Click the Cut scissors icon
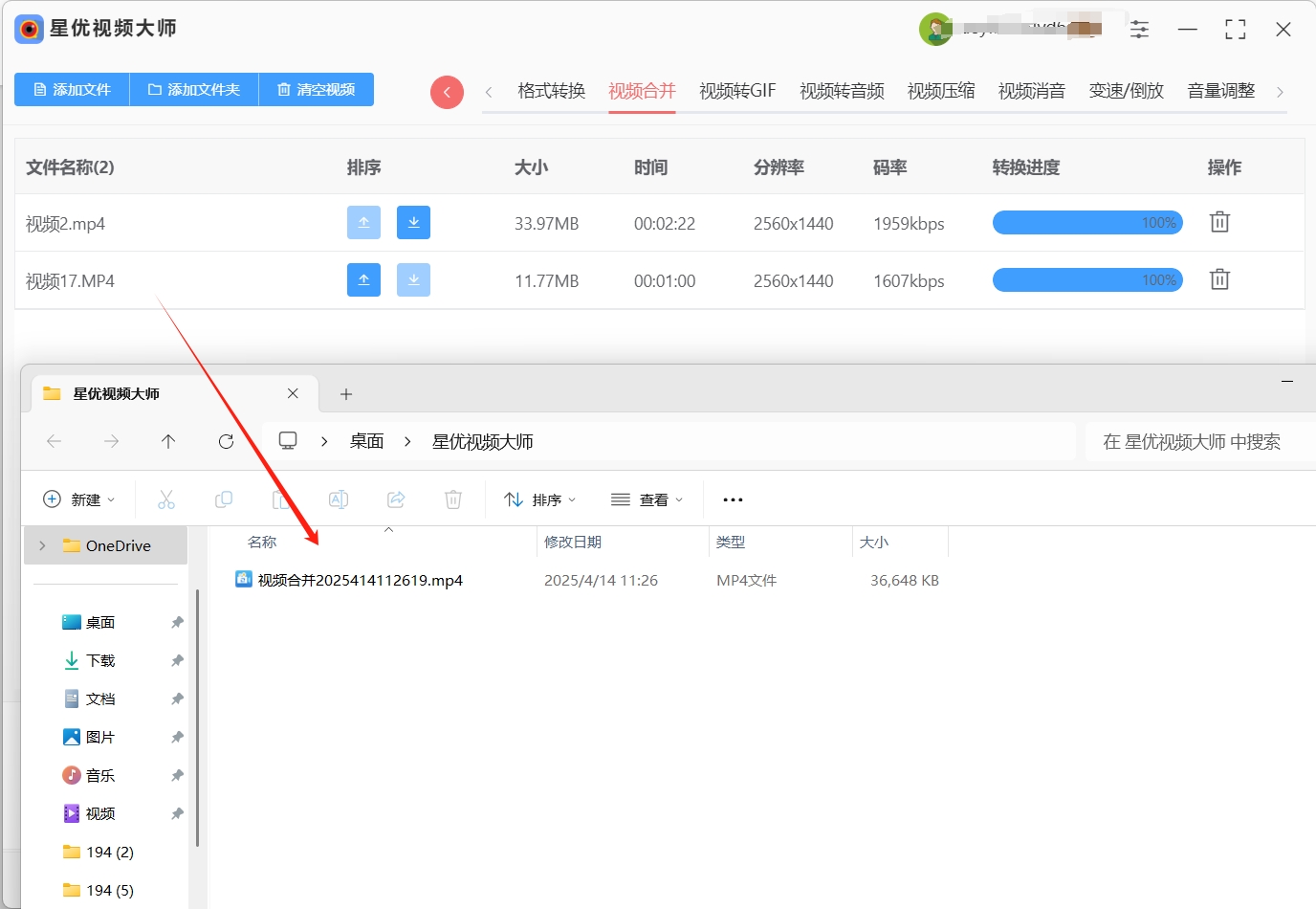1316x909 pixels. pyautogui.click(x=166, y=499)
